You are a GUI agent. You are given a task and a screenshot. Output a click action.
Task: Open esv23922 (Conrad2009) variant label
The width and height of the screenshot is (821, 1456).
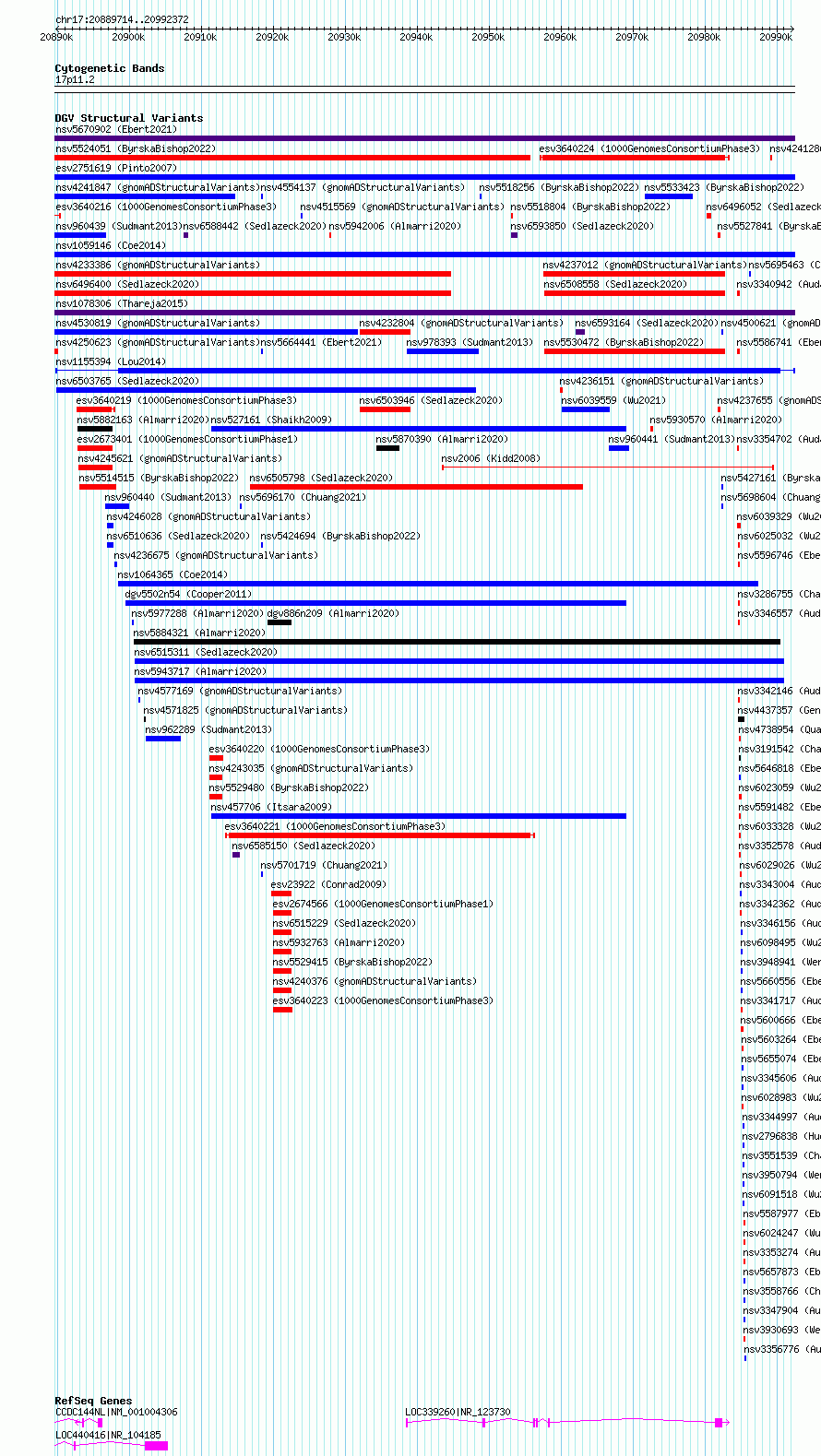click(328, 884)
